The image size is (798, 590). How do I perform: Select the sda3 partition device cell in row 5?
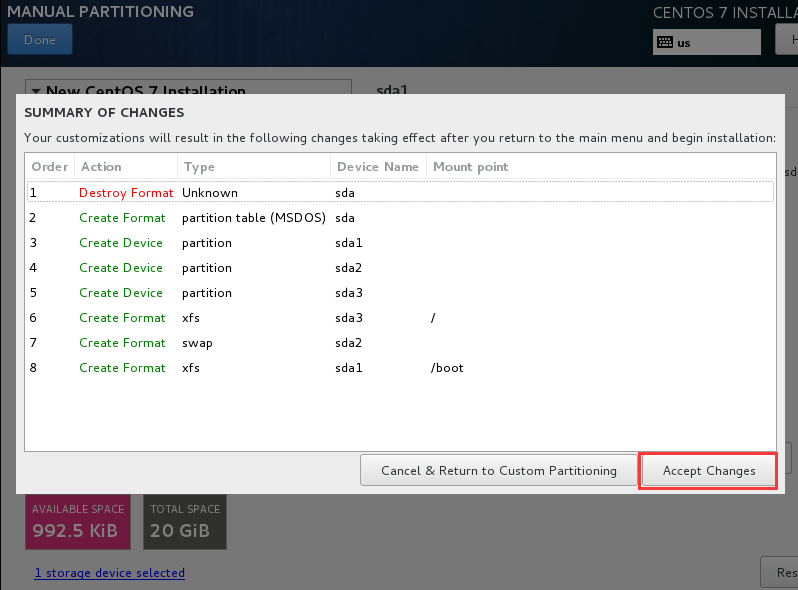[349, 293]
